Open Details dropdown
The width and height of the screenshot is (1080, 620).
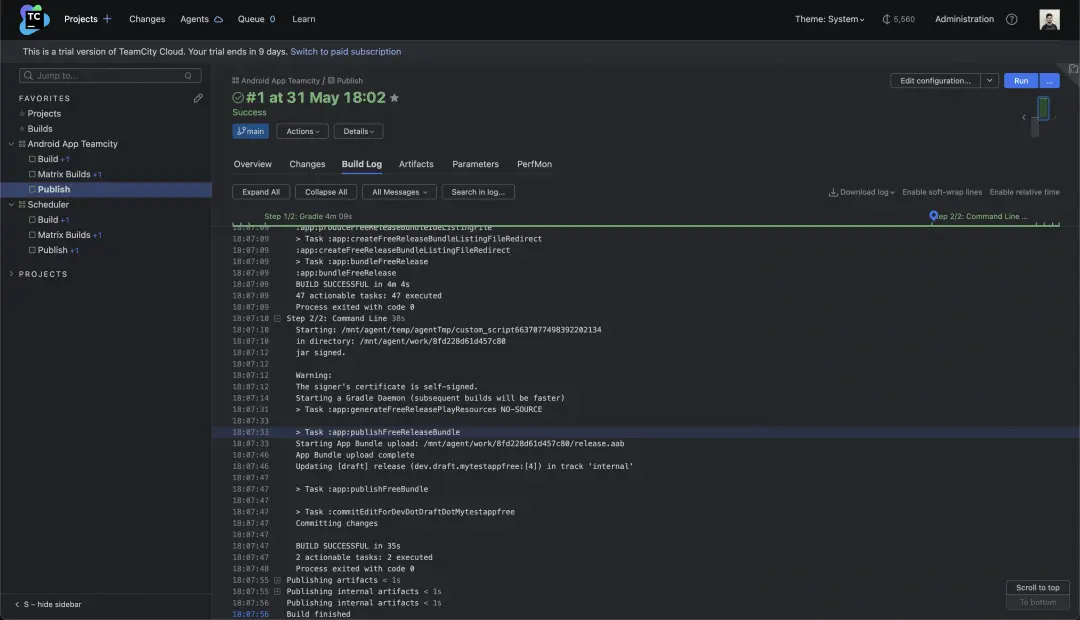point(358,132)
